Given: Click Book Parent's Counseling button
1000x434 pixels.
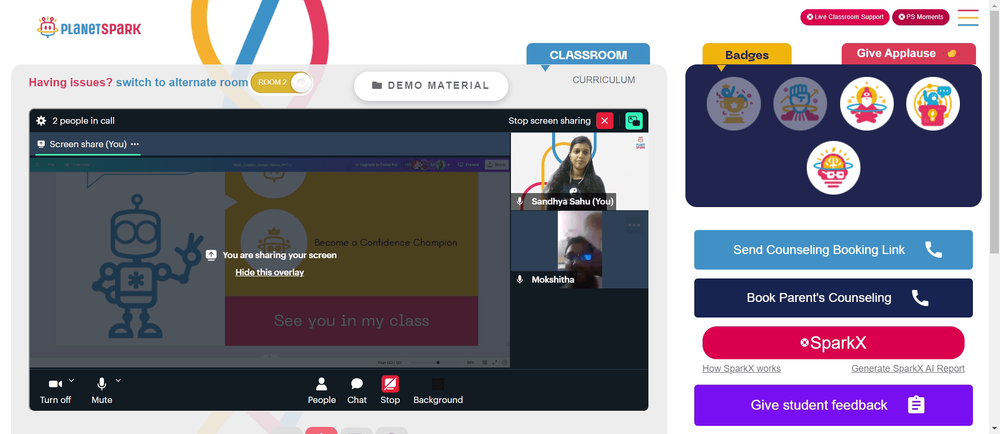Looking at the screenshot, I should pos(834,298).
